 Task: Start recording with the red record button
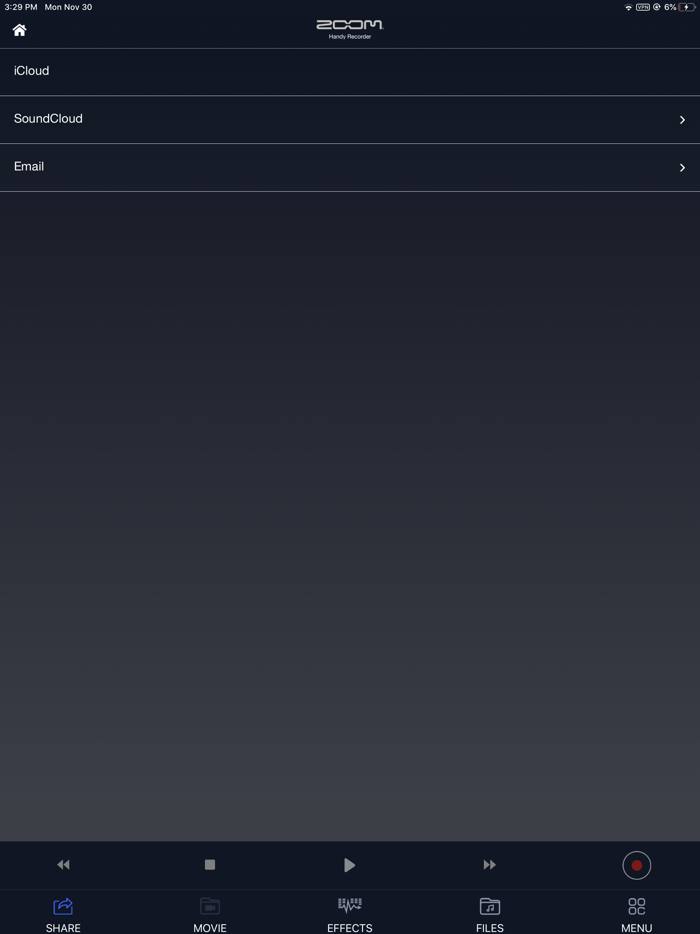click(x=636, y=865)
